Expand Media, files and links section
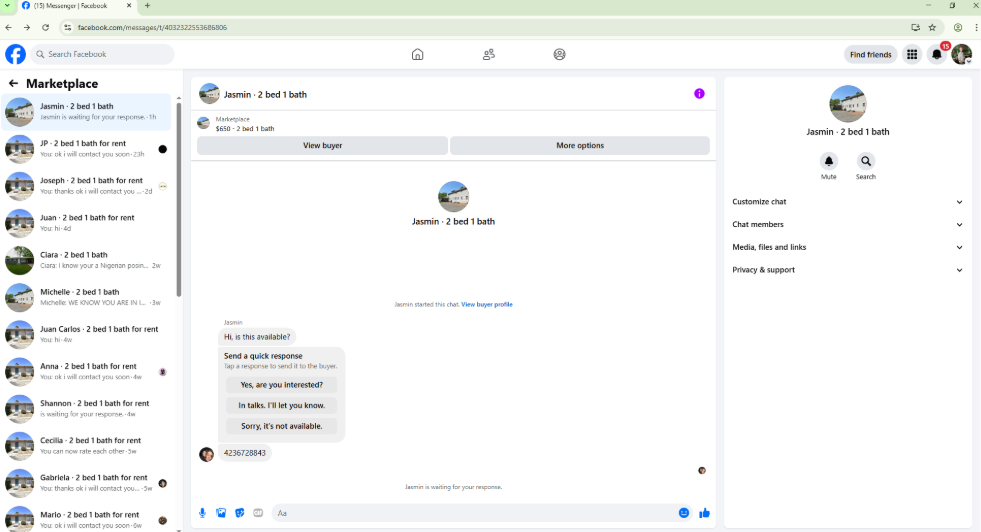 click(847, 247)
